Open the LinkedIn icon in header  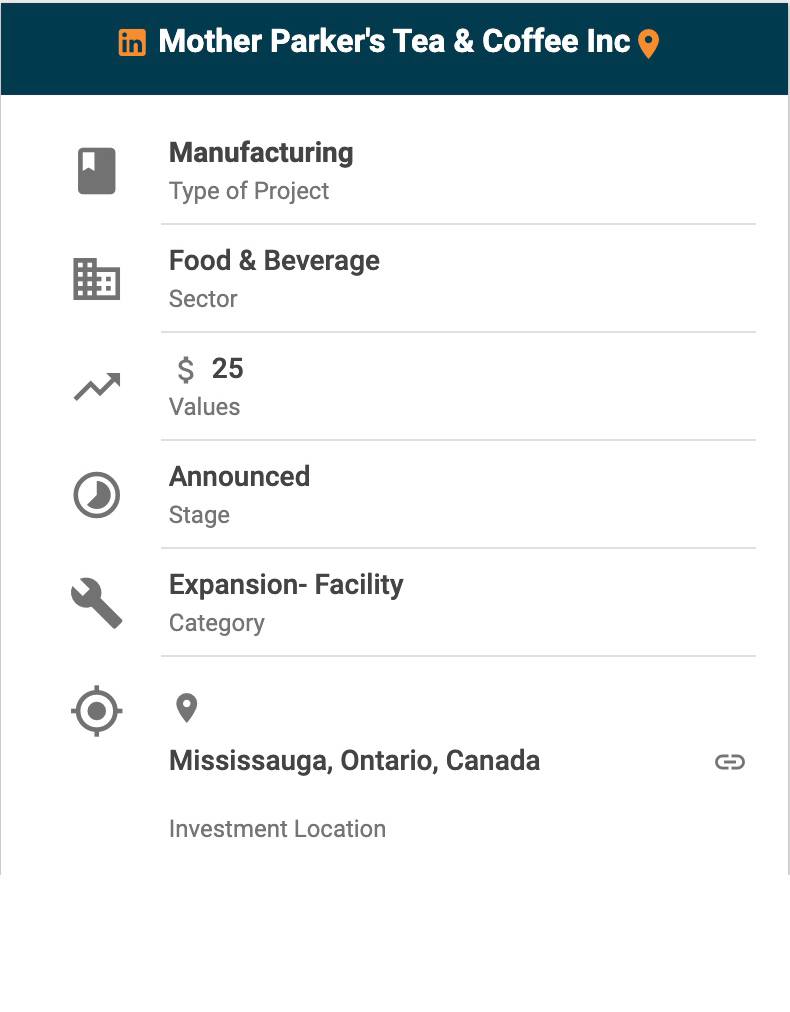132,43
